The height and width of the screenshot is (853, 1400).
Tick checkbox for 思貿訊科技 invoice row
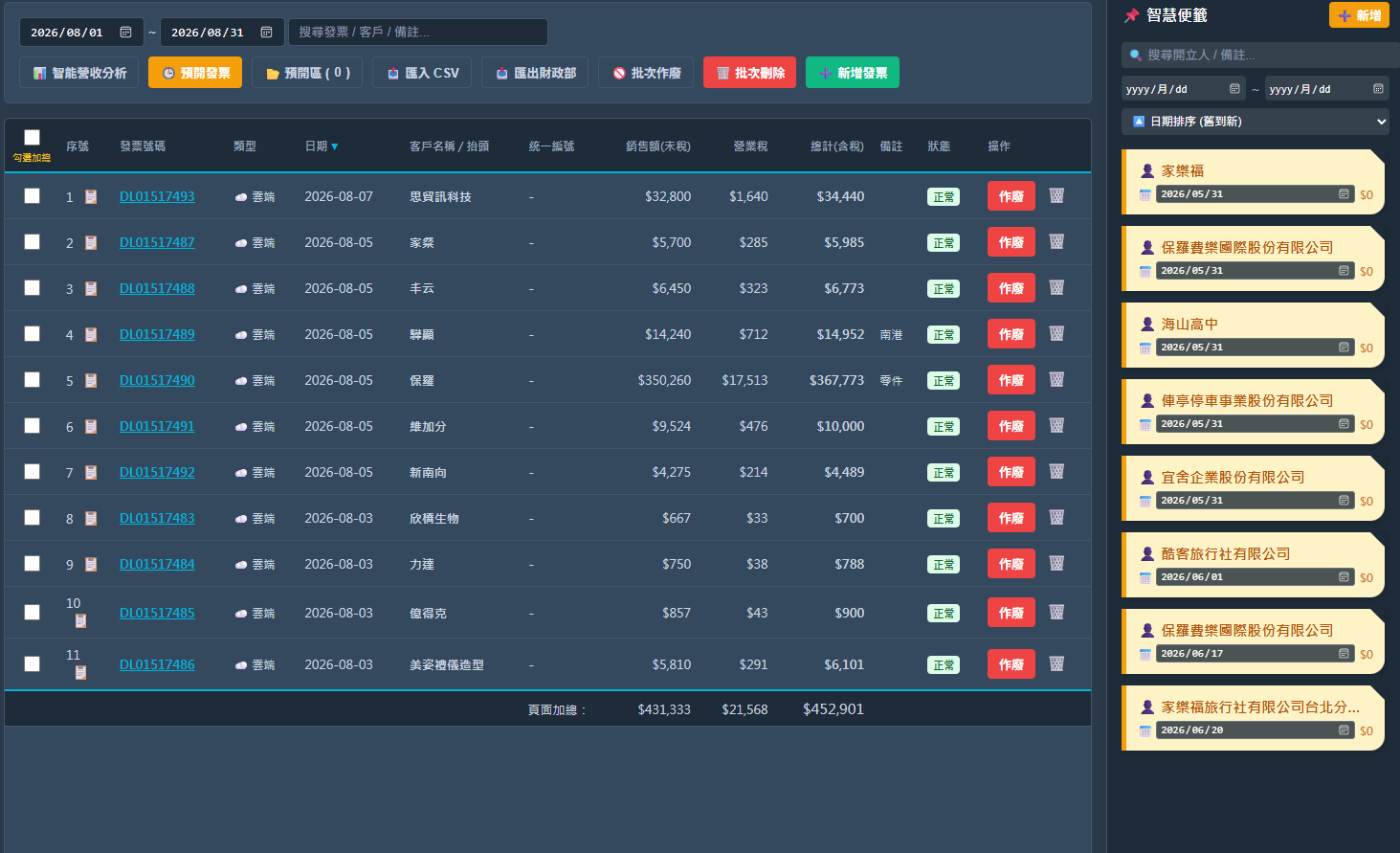(x=32, y=196)
